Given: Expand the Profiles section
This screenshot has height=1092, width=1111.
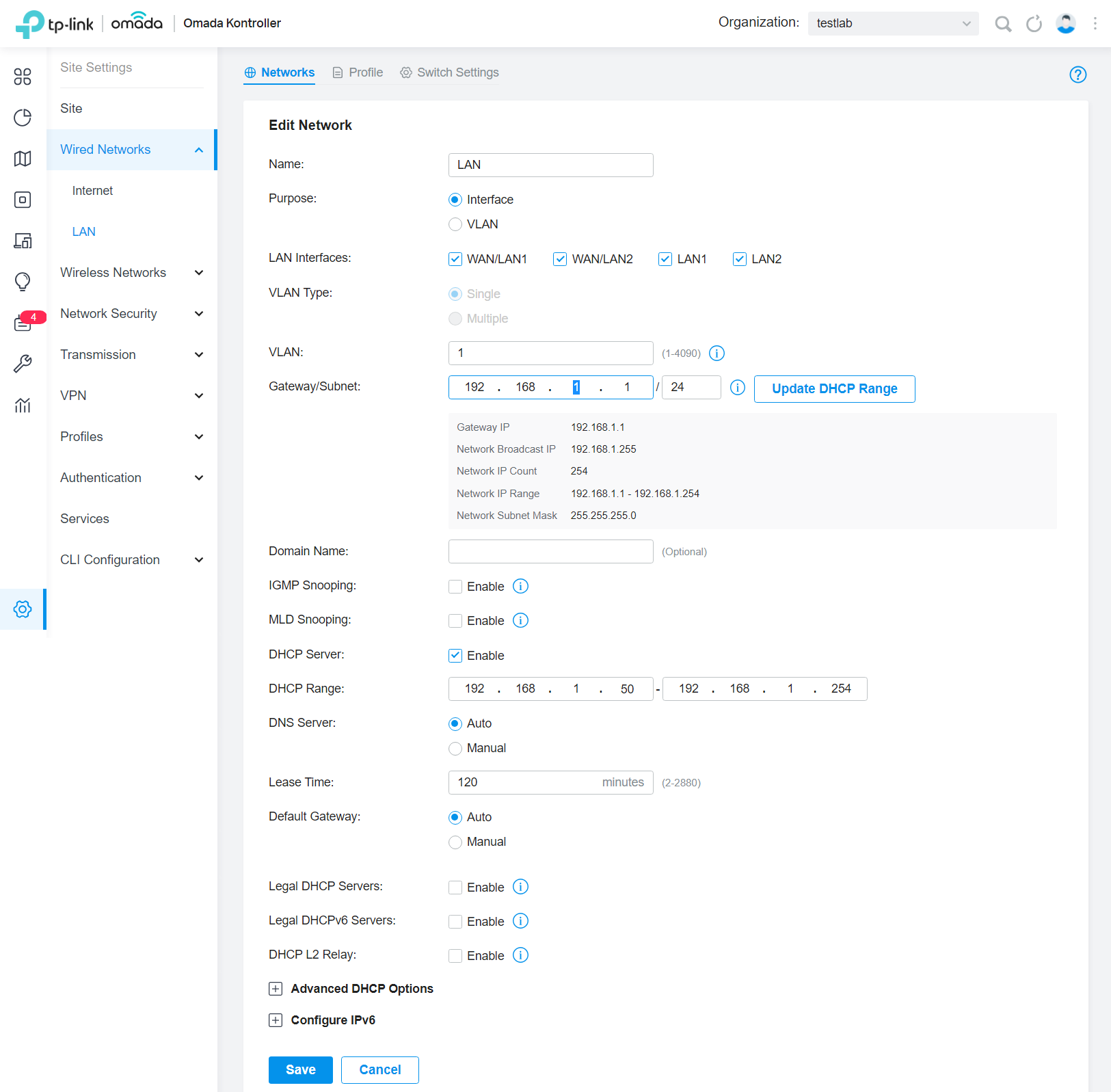Looking at the screenshot, I should (131, 437).
